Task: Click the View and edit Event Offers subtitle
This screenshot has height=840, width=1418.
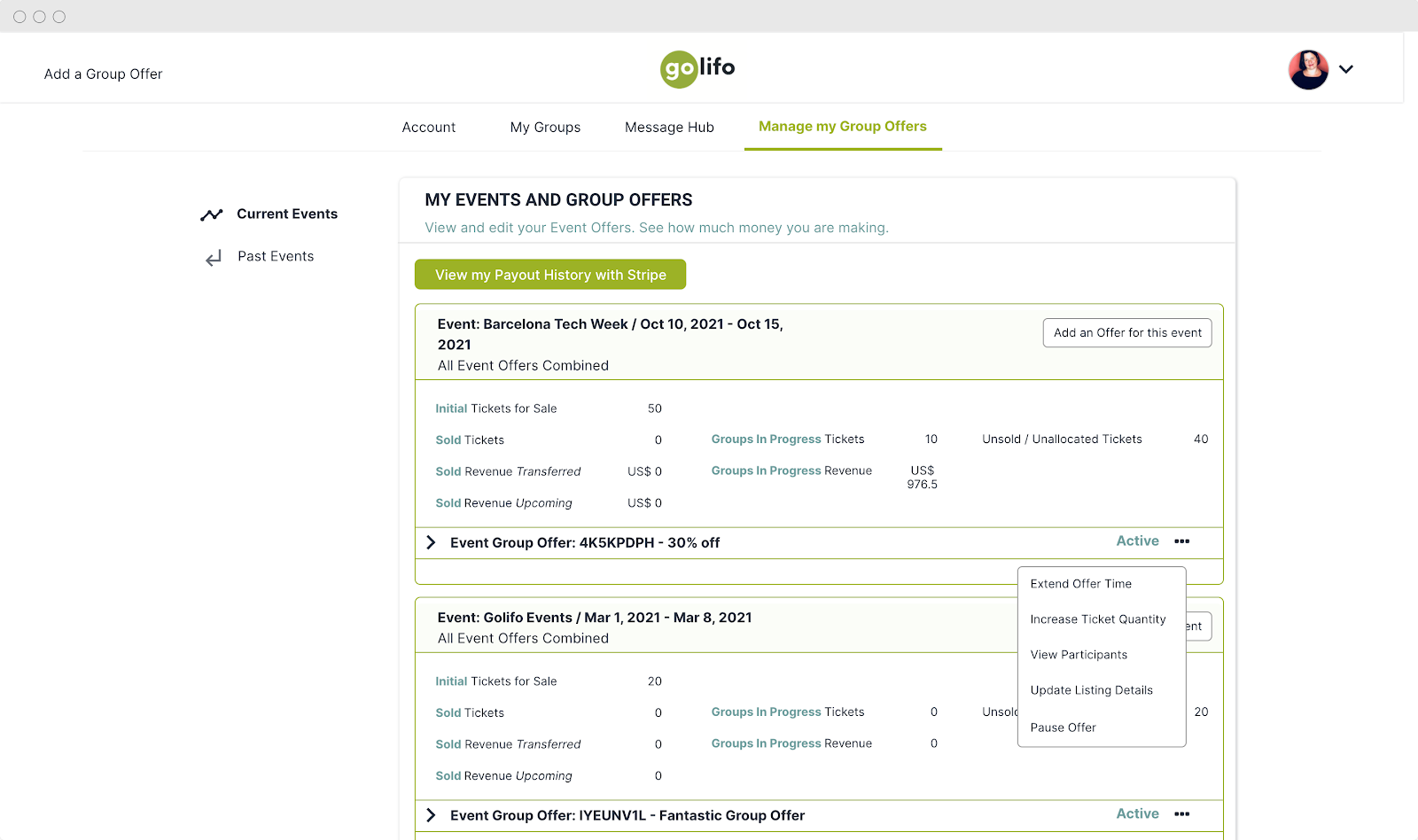Action: pyautogui.click(x=657, y=228)
